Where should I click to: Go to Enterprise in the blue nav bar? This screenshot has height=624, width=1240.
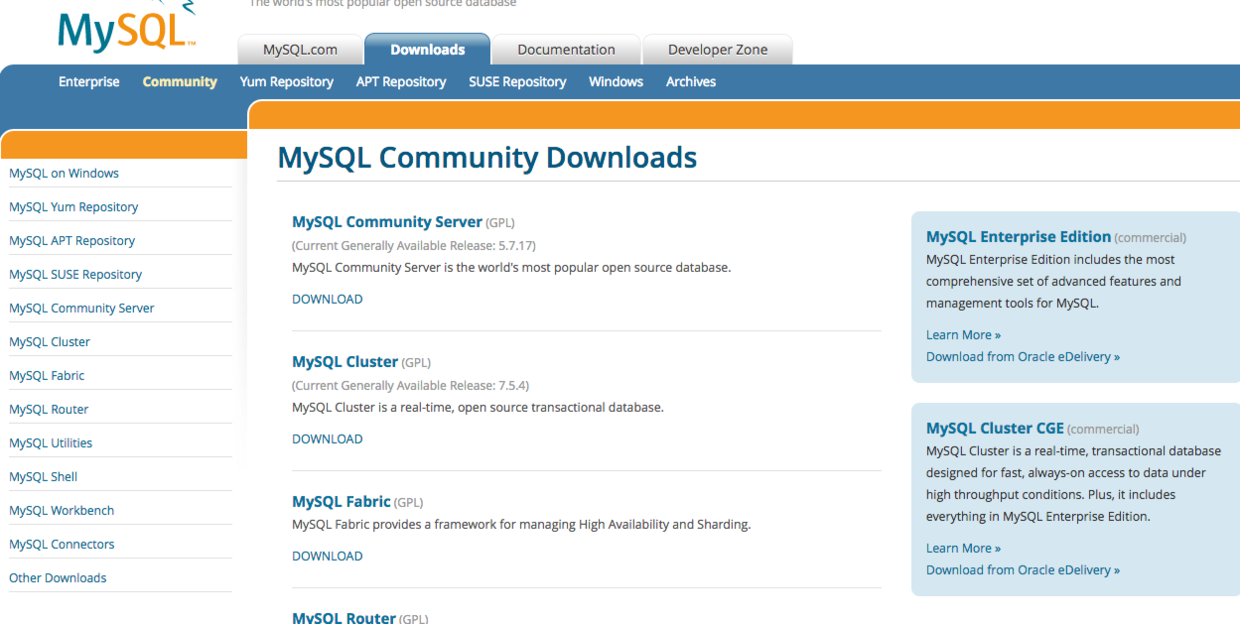click(x=89, y=82)
